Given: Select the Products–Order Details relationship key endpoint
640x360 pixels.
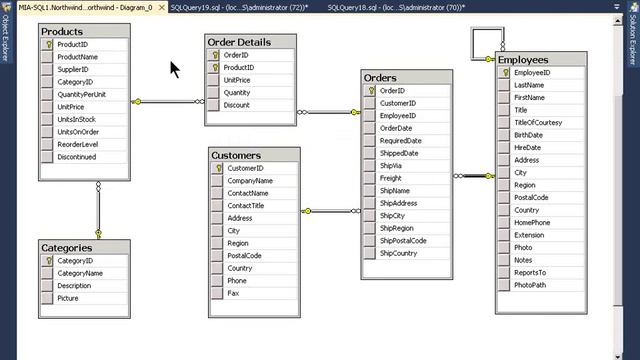Looking at the screenshot, I should pyautogui.click(x=137, y=102).
